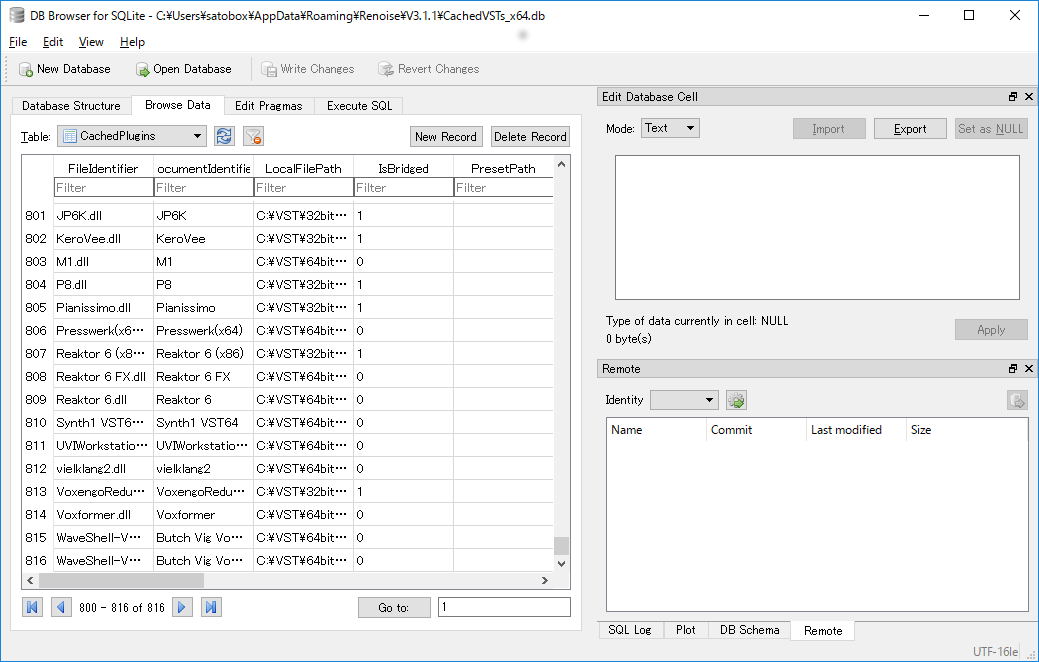Viewport: 1039px width, 662px height.
Task: Open the cell edit Mode dropdown
Action: pos(670,128)
